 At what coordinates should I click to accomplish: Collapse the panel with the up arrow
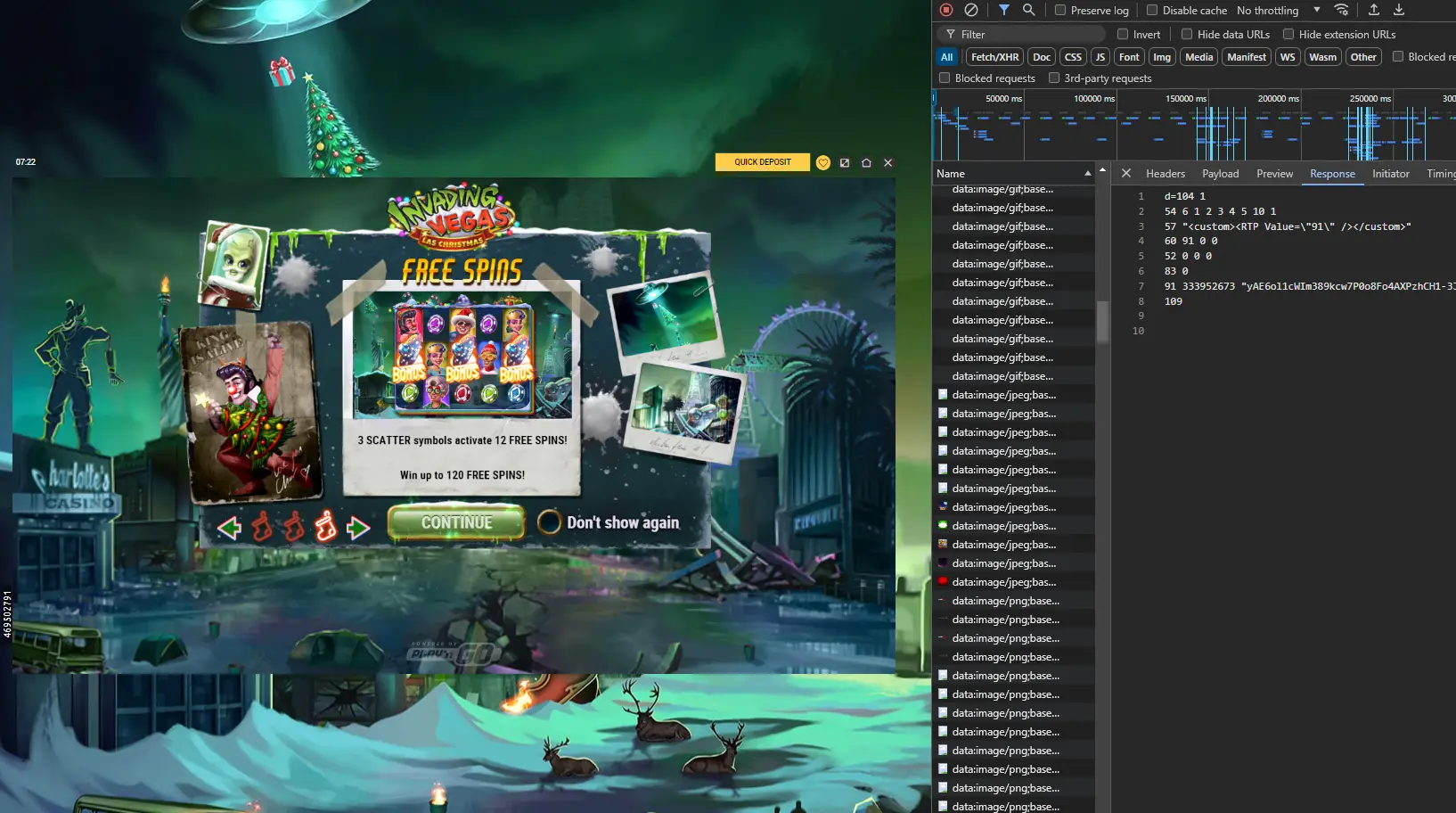(1103, 168)
